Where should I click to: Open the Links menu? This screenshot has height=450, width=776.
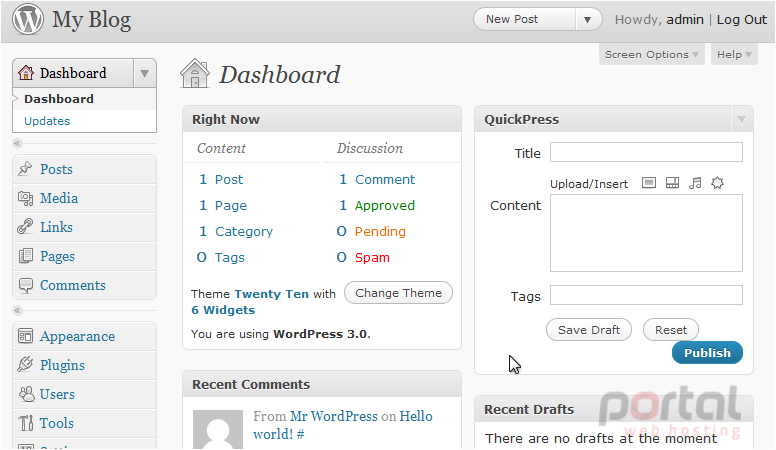tap(56, 227)
